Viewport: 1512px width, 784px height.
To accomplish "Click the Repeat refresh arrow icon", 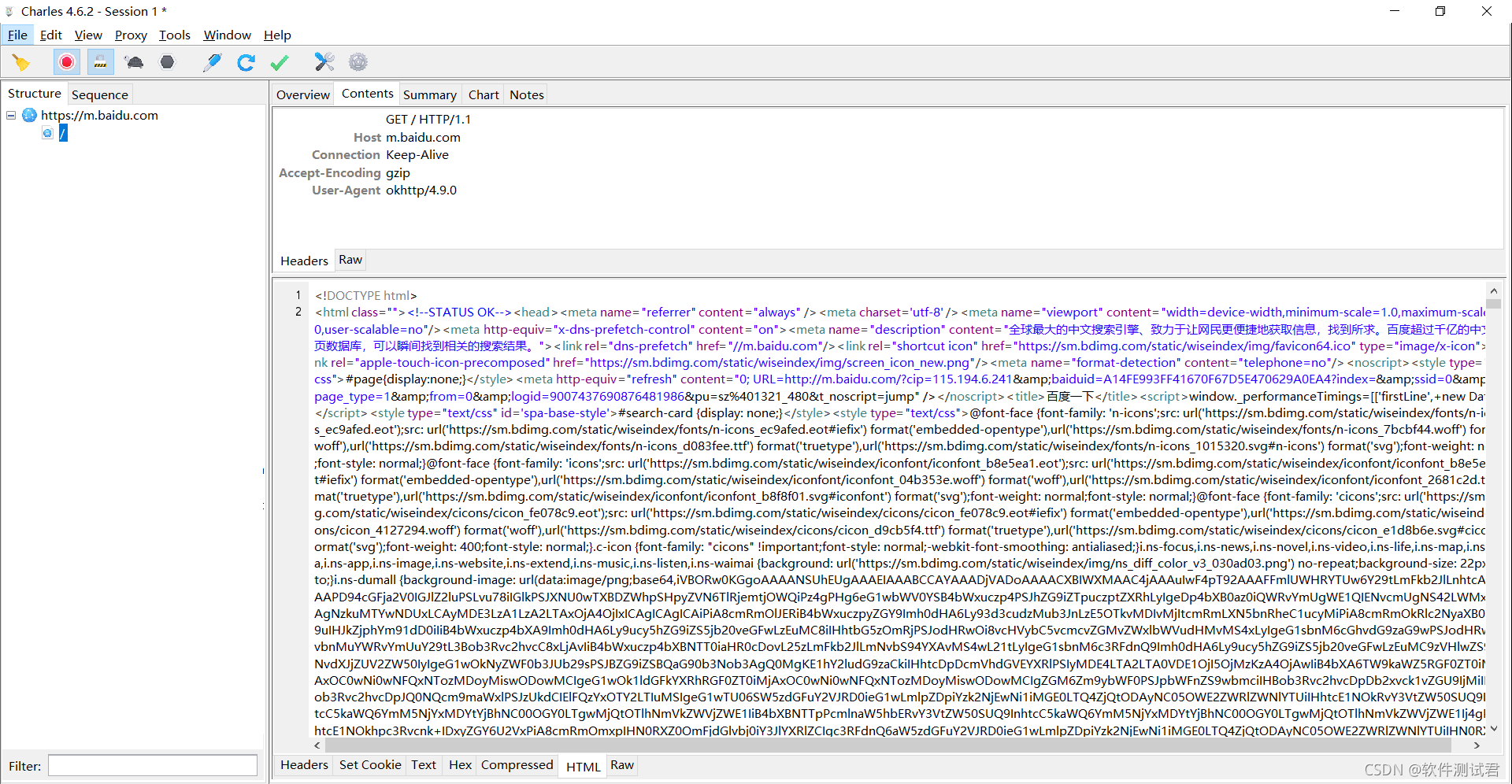I will click(246, 62).
